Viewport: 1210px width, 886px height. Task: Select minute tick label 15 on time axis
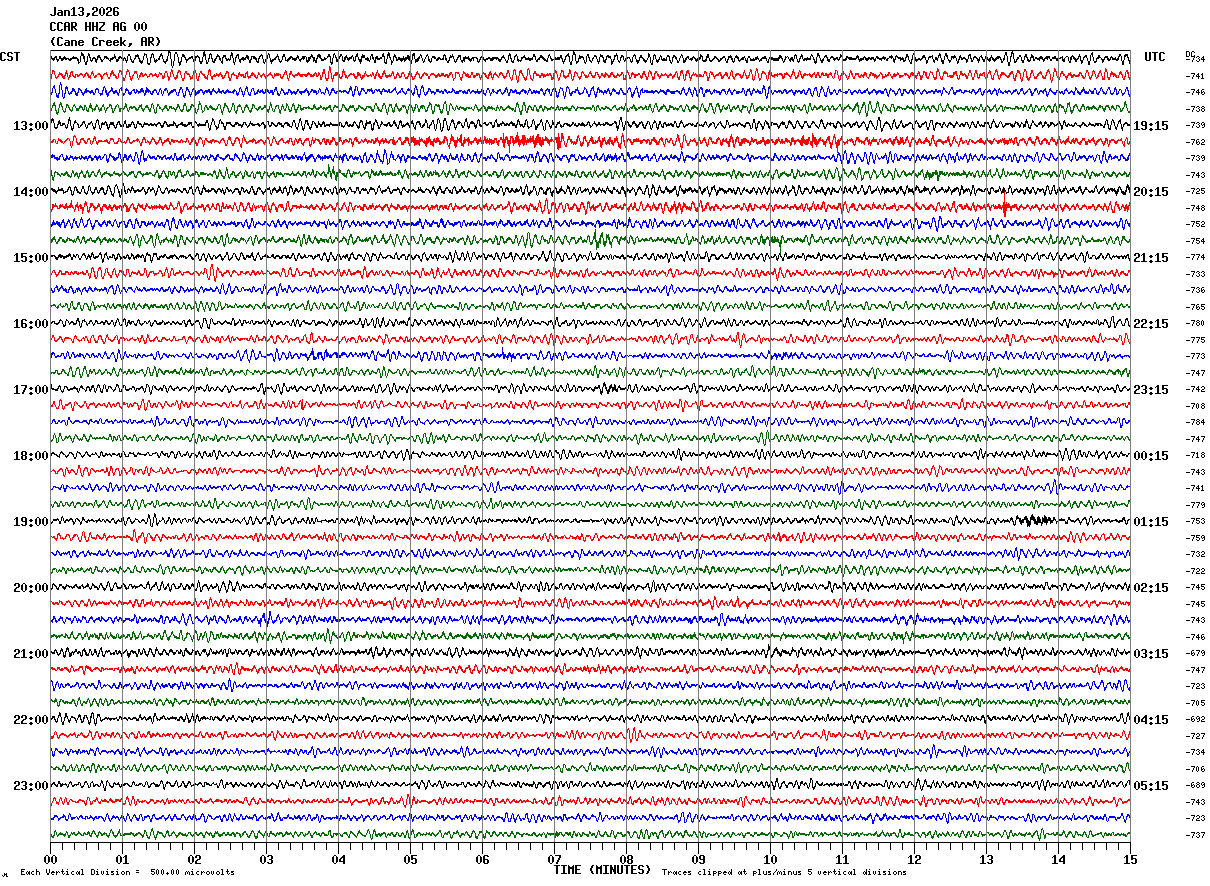1130,859
